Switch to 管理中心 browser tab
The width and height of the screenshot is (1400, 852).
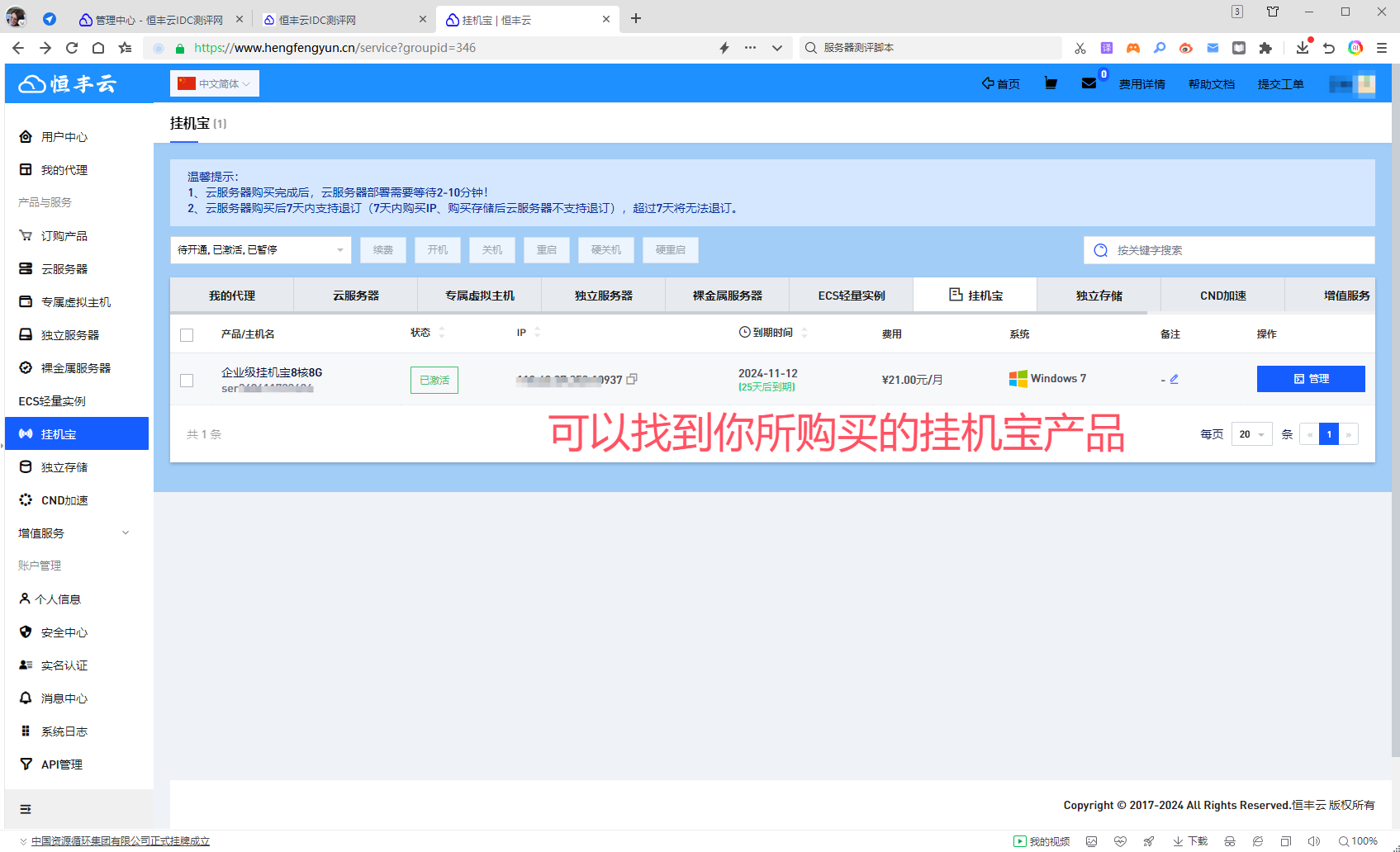tap(159, 19)
